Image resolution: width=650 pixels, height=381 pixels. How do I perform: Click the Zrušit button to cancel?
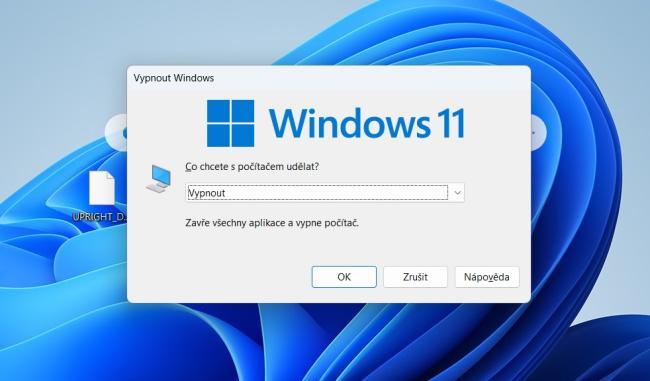click(415, 277)
